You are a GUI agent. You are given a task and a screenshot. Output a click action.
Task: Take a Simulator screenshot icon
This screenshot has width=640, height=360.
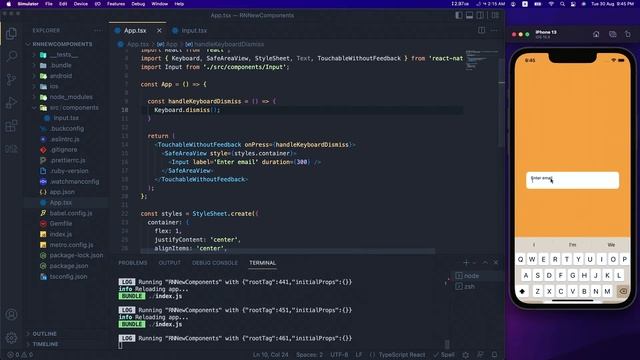click(x=612, y=34)
